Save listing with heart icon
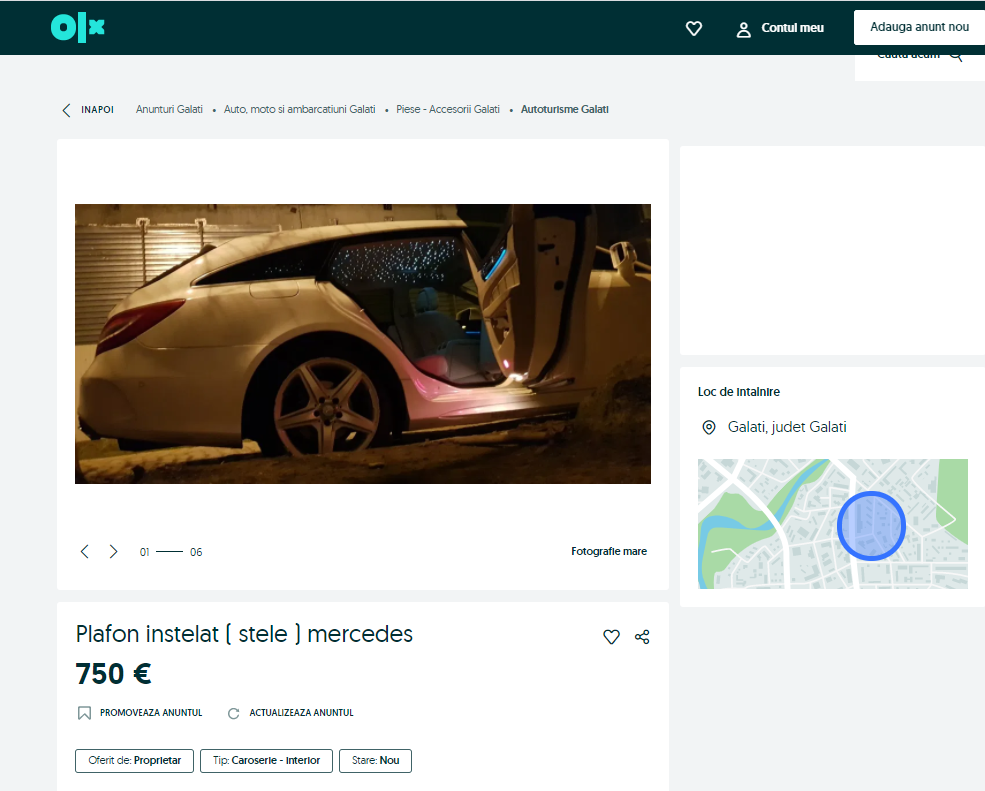This screenshot has width=985, height=791. [x=611, y=637]
